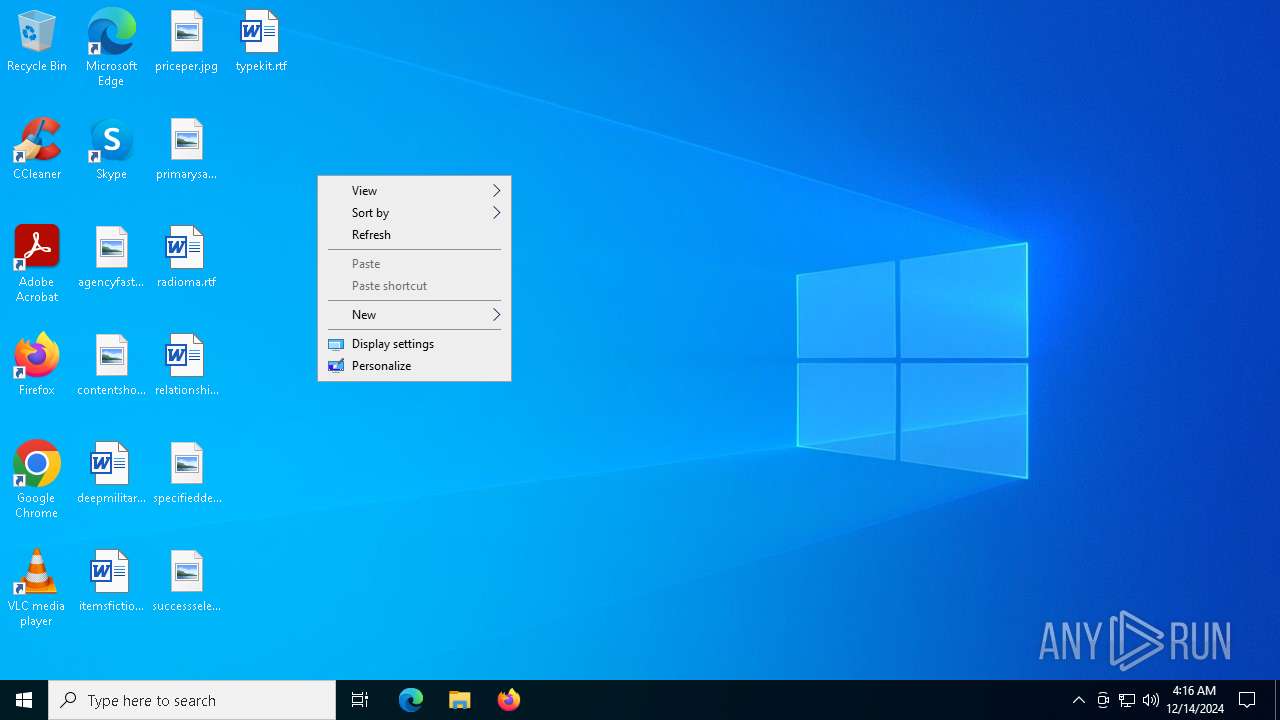Show hidden tray icons chevron
The width and height of the screenshot is (1280, 720).
click(x=1078, y=700)
